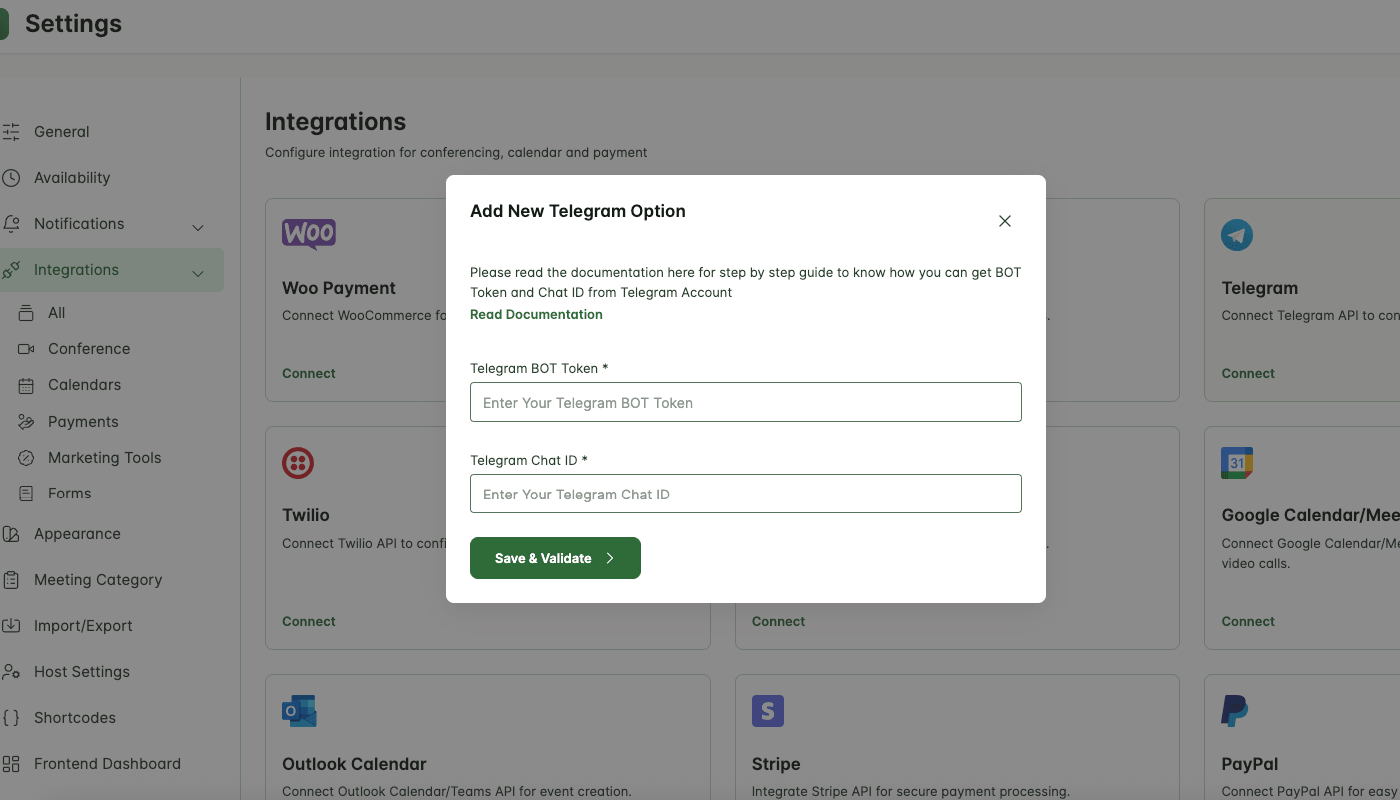Click the Twilio red circle icon
Image resolution: width=1400 pixels, height=800 pixels.
pos(298,463)
